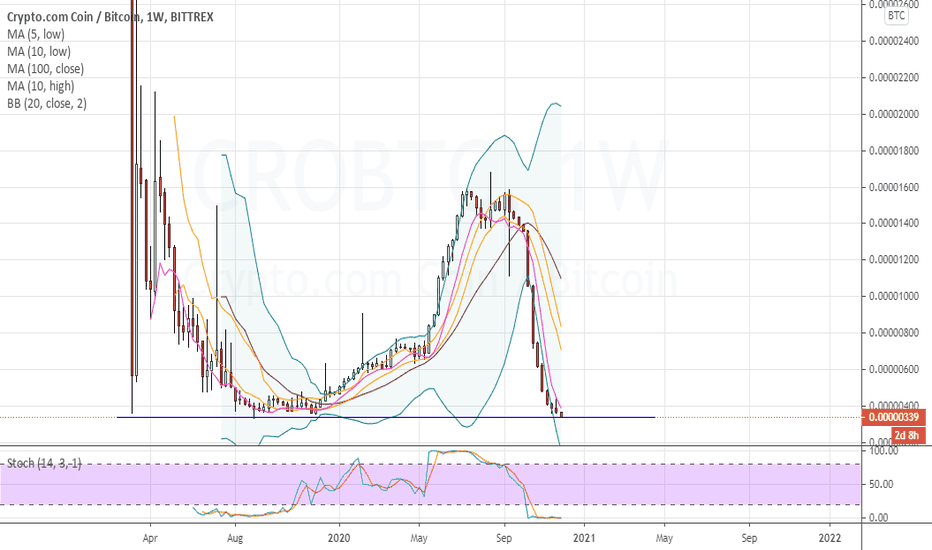Click the 100.00 stochastic scale label
The height and width of the screenshot is (550, 932).
click(884, 451)
